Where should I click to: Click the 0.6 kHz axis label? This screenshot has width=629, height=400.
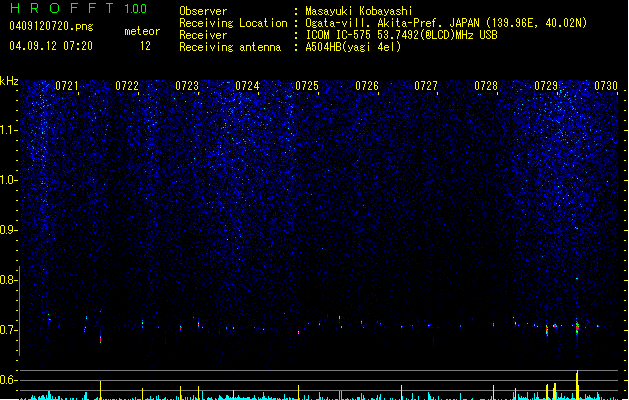(9, 380)
